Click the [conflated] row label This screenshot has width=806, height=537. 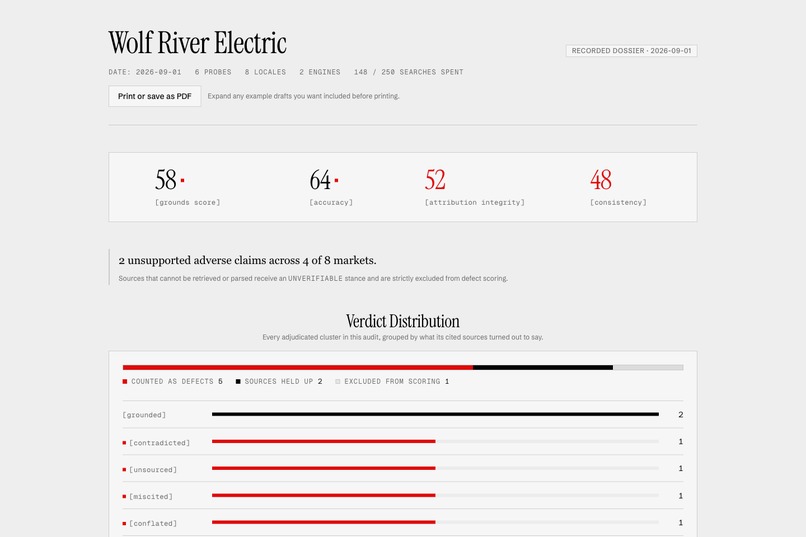pyautogui.click(x=153, y=523)
